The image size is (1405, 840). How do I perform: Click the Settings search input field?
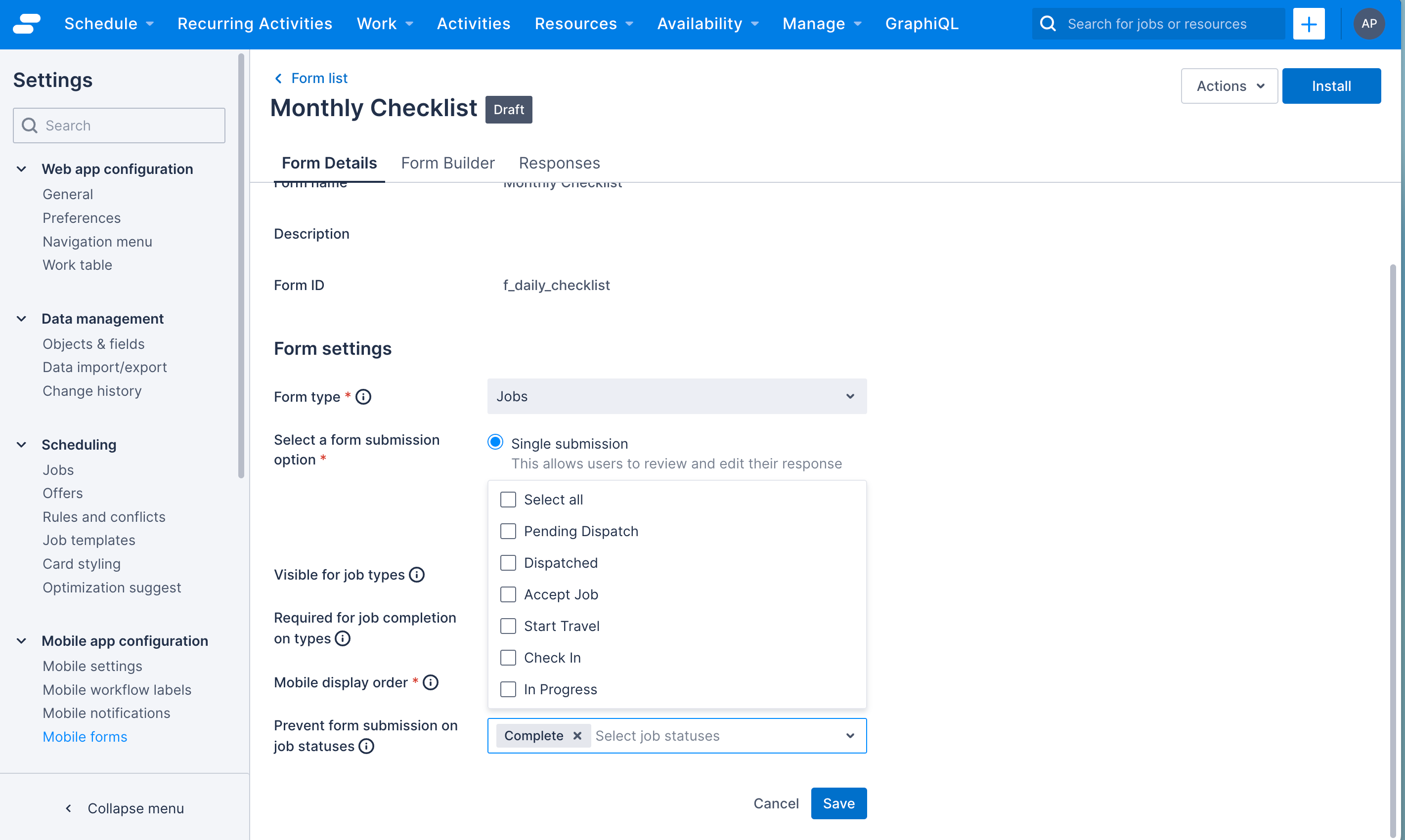(x=119, y=125)
